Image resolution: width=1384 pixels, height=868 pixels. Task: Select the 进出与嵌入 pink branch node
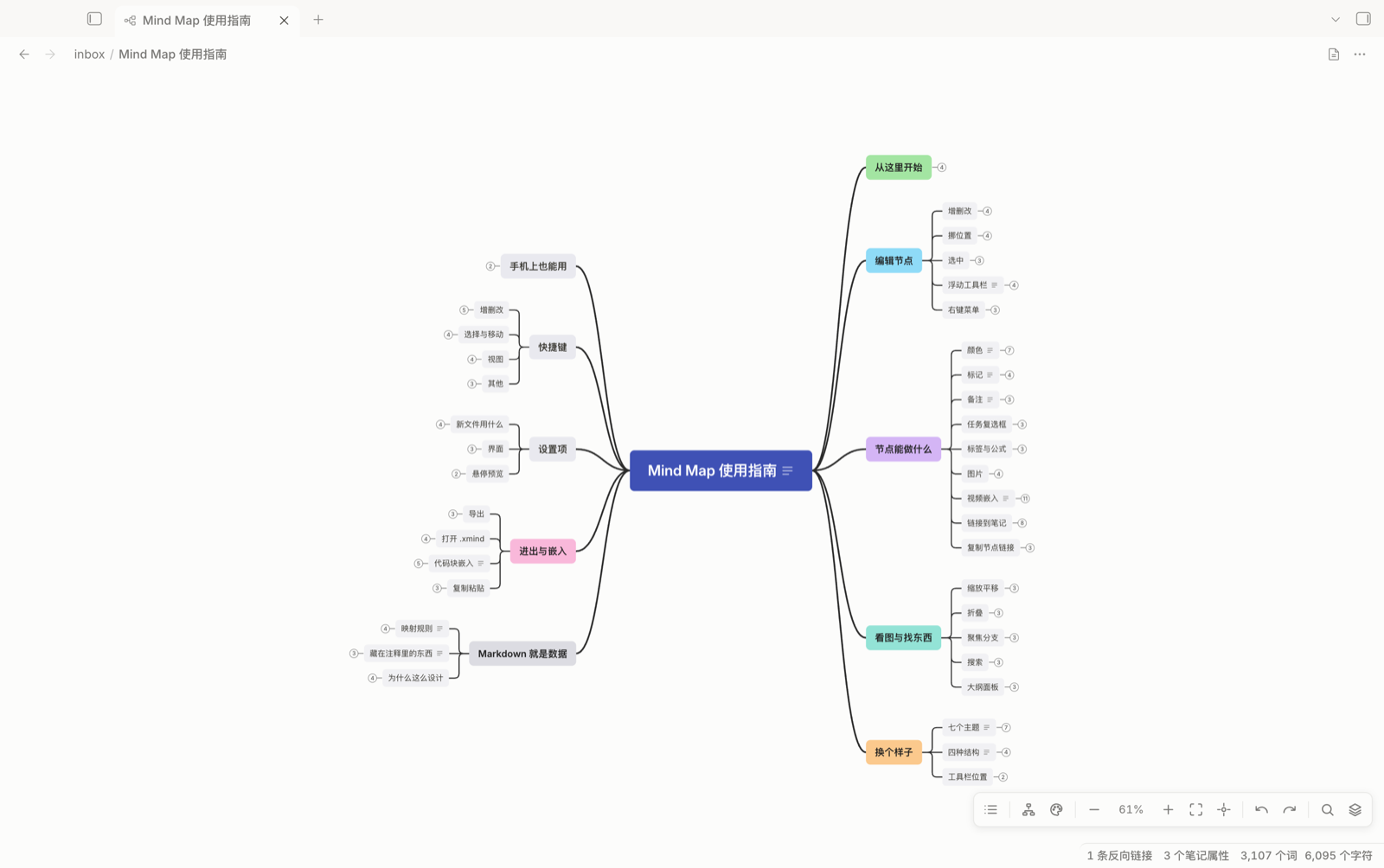tap(542, 552)
